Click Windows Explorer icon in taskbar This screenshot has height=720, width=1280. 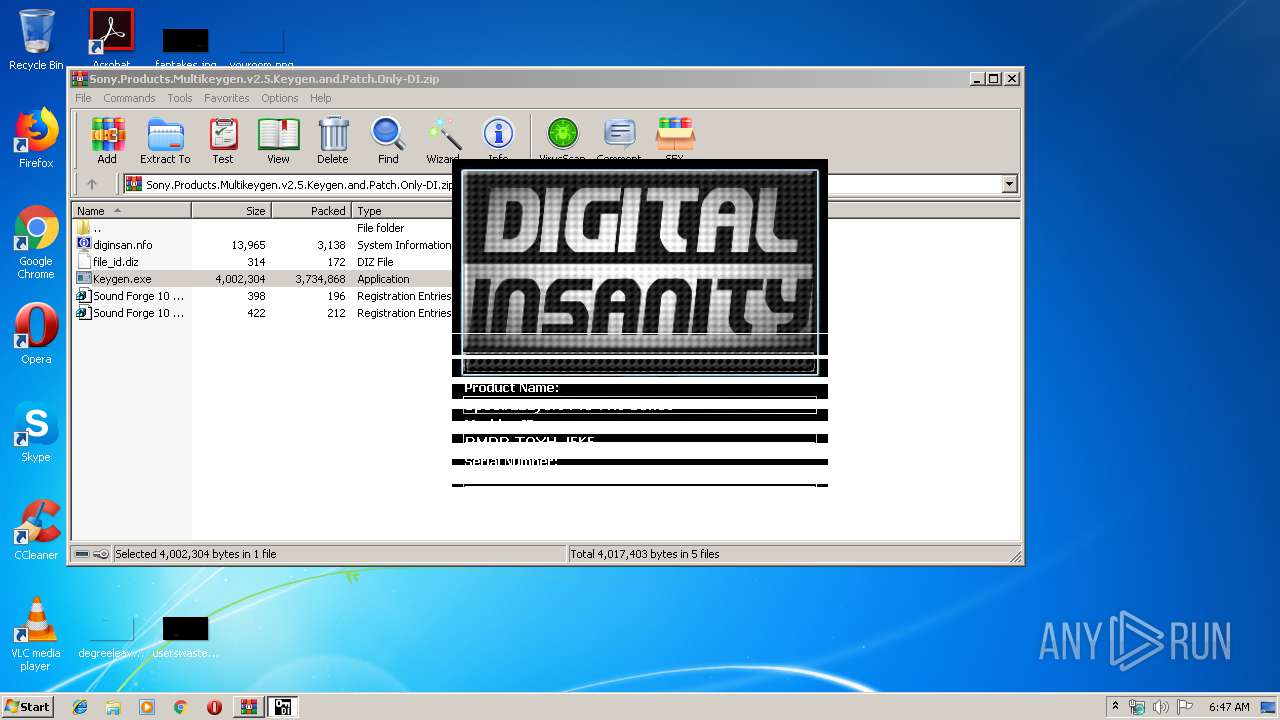[113, 707]
